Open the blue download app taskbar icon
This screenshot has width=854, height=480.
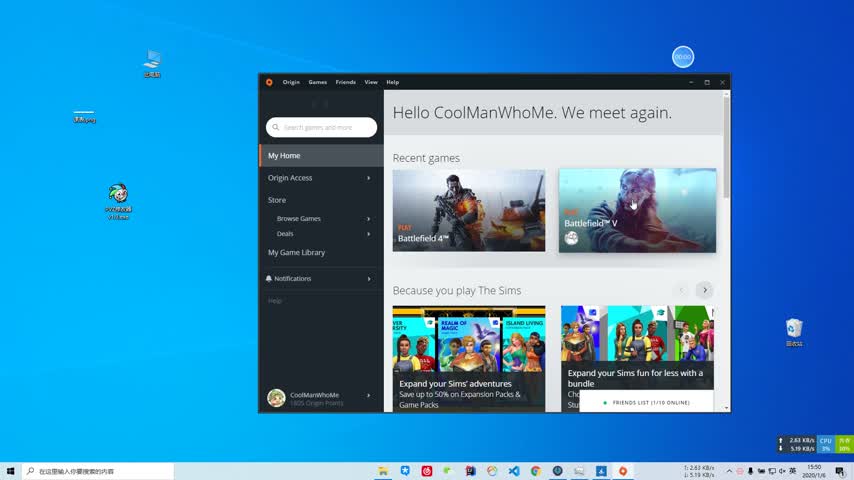coord(601,471)
